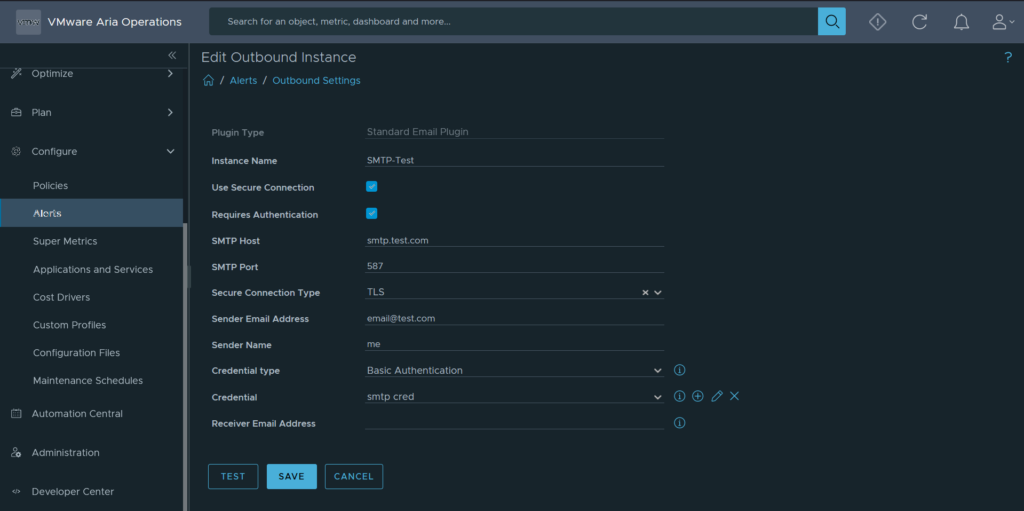1024x511 pixels.
Task: Go to home via breadcrumb house icon
Action: (x=208, y=80)
